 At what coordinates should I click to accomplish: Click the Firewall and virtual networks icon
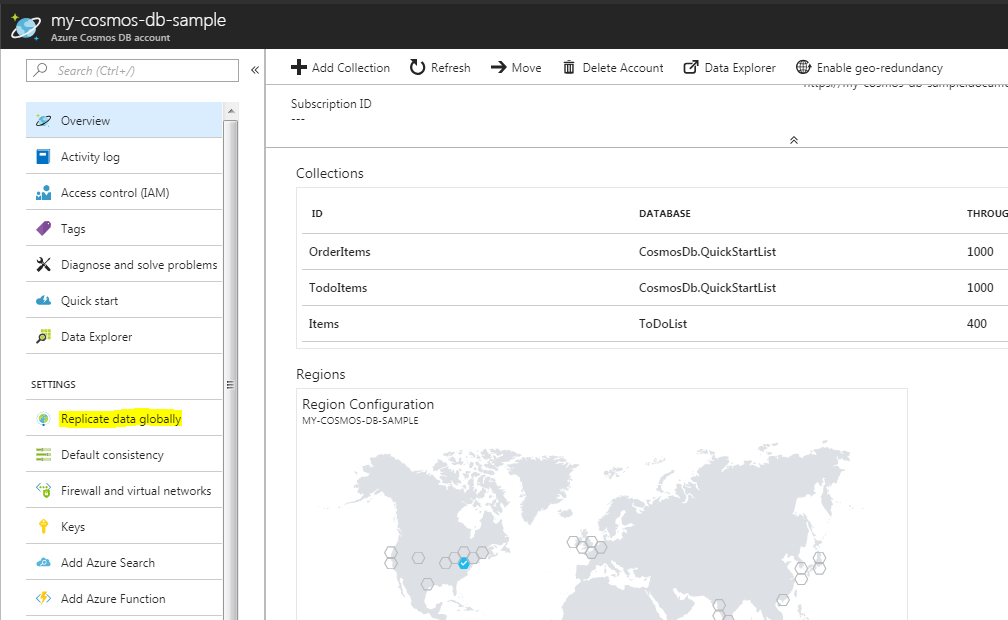(x=43, y=491)
